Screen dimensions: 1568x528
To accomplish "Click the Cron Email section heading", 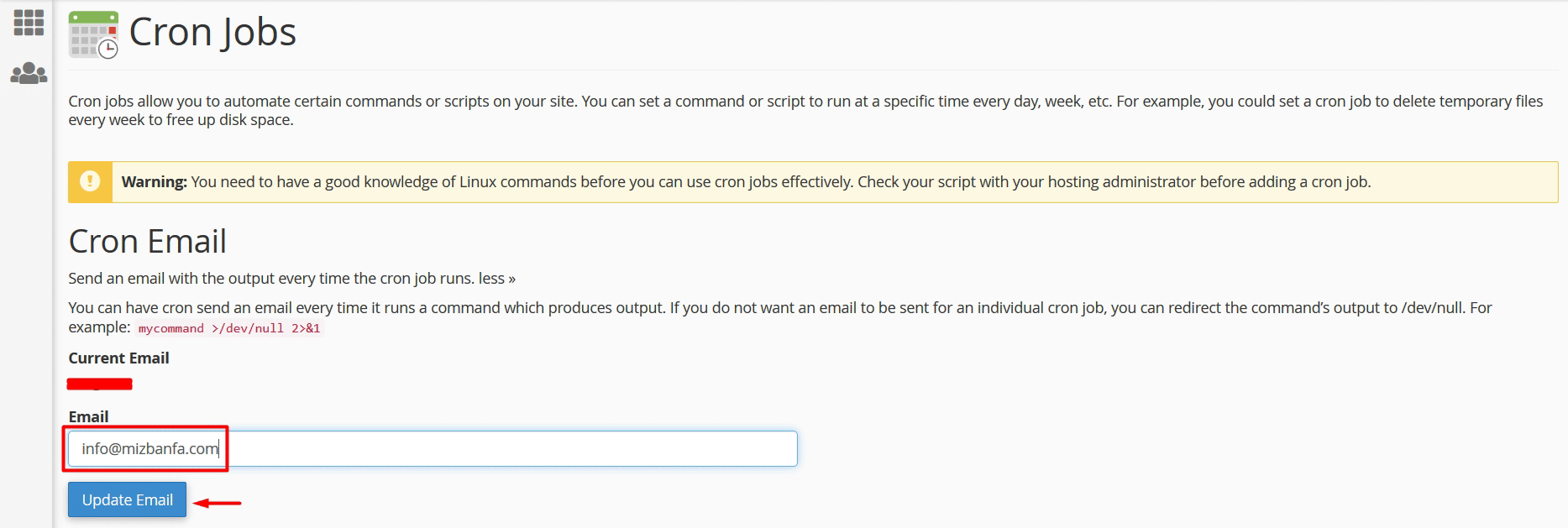I will tap(148, 242).
